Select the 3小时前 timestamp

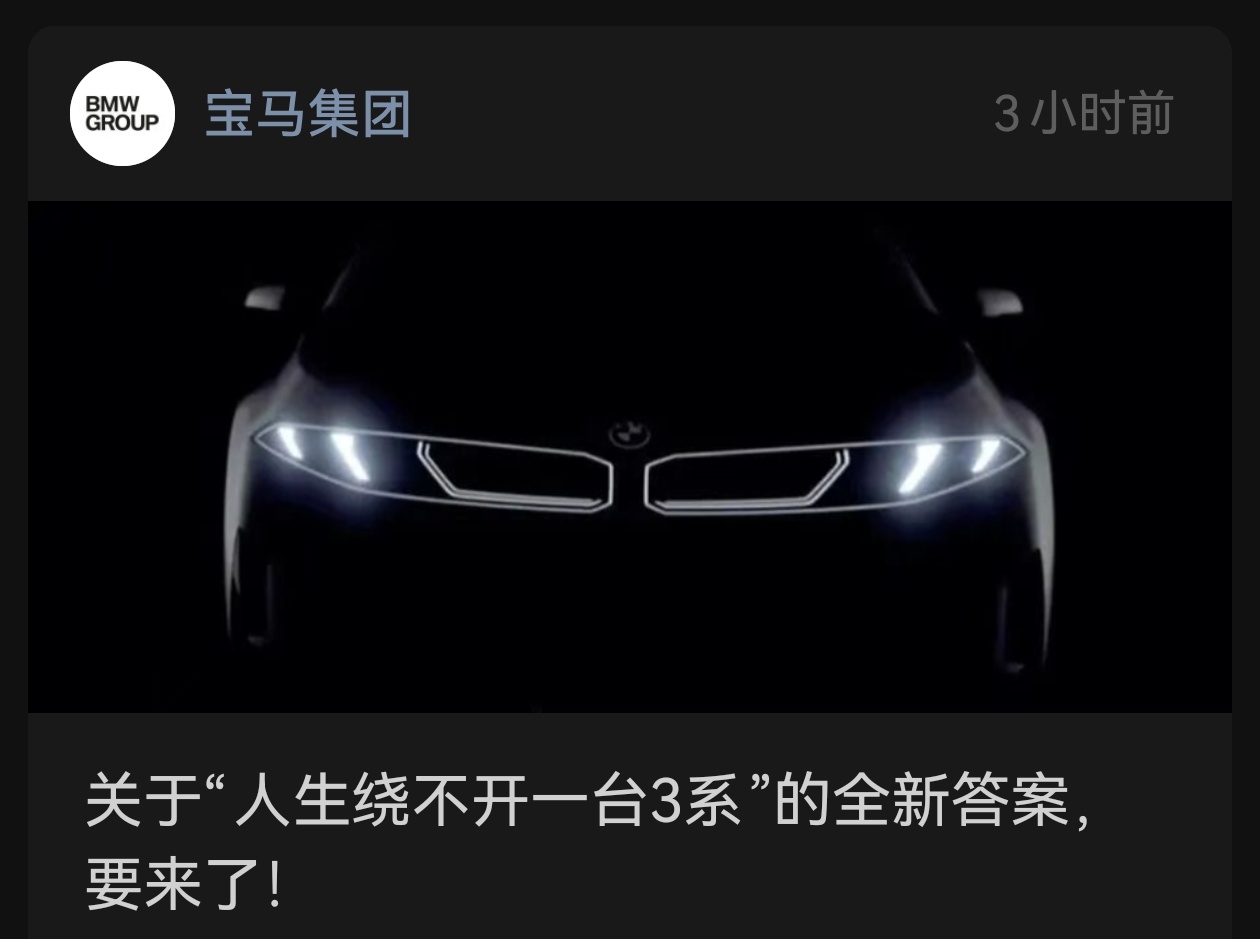coord(1083,114)
